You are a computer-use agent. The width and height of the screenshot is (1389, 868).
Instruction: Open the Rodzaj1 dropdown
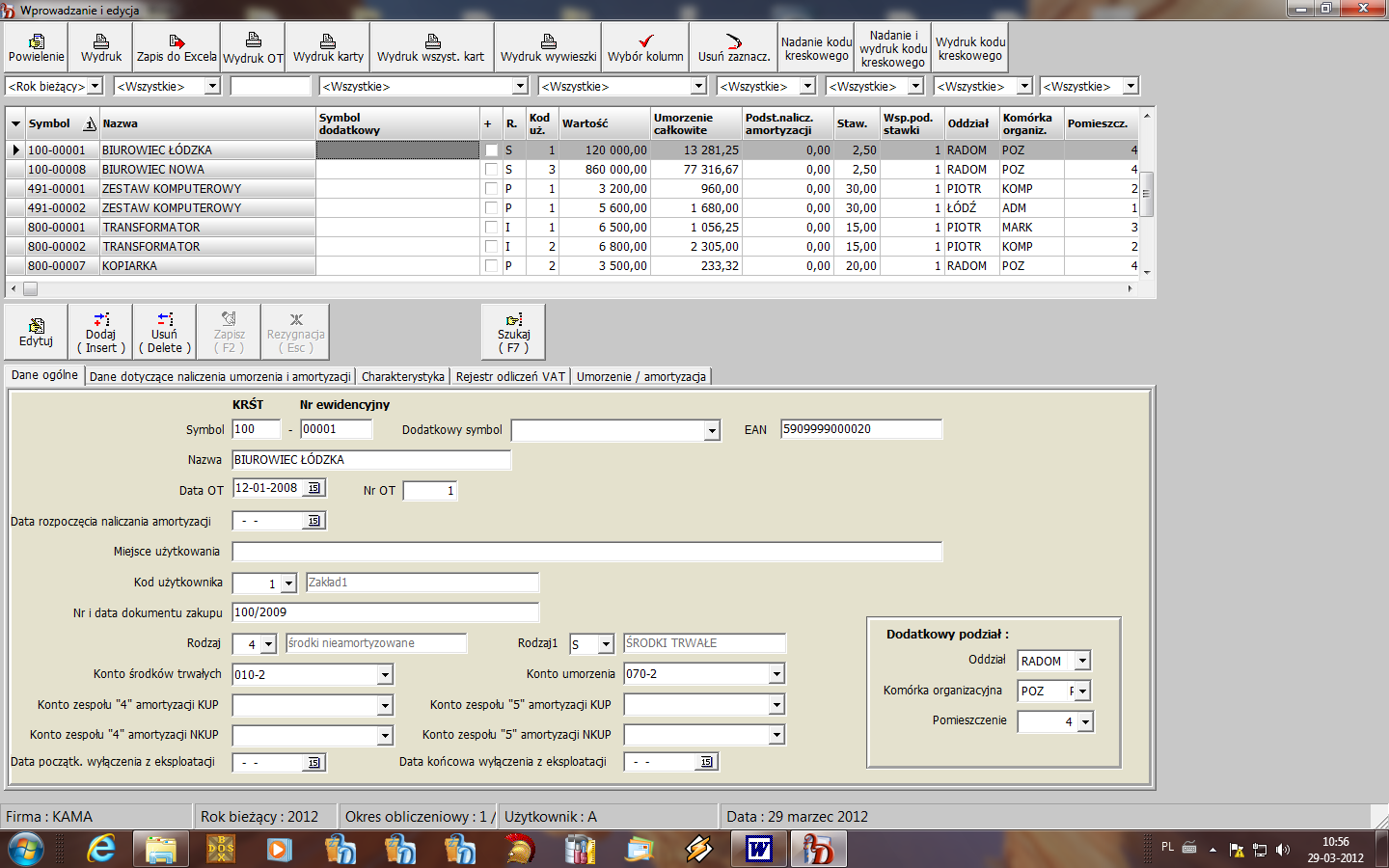pyautogui.click(x=606, y=644)
